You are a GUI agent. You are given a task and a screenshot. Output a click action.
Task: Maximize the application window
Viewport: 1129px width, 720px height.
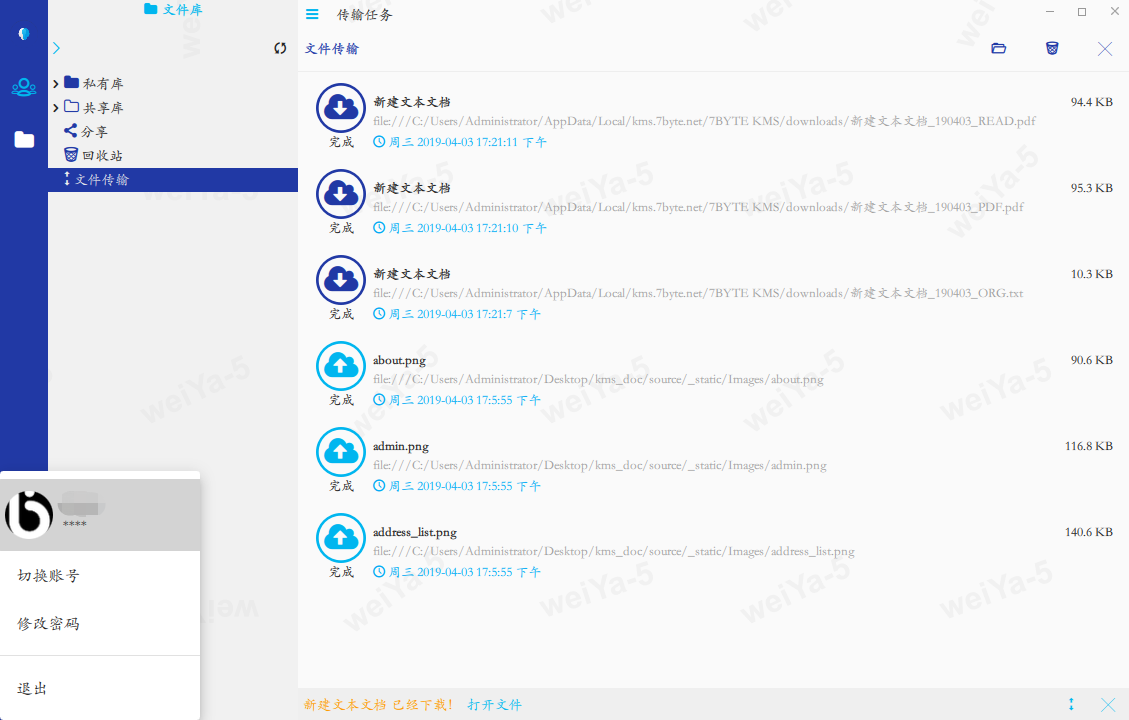pos(1081,12)
